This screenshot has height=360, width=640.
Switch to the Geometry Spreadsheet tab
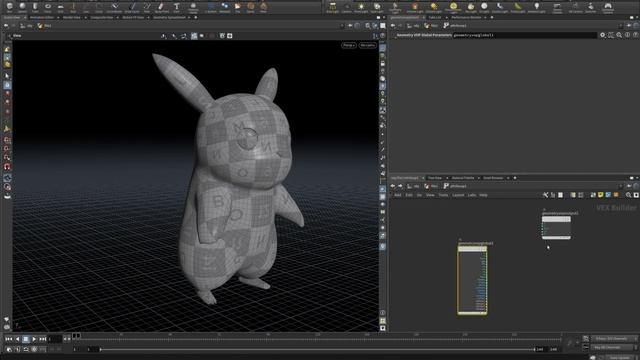click(169, 18)
